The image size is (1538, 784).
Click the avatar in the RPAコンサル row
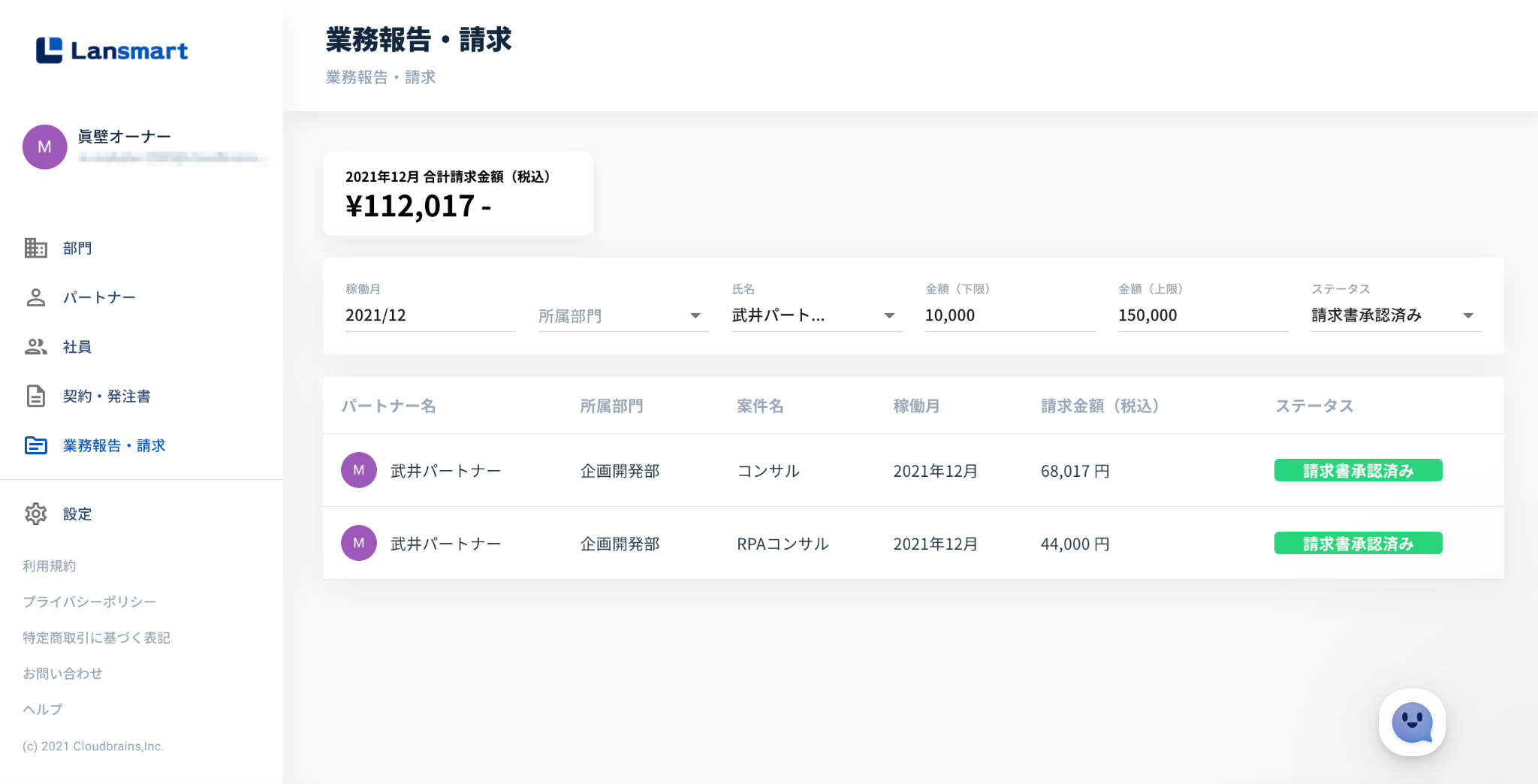[x=359, y=543]
